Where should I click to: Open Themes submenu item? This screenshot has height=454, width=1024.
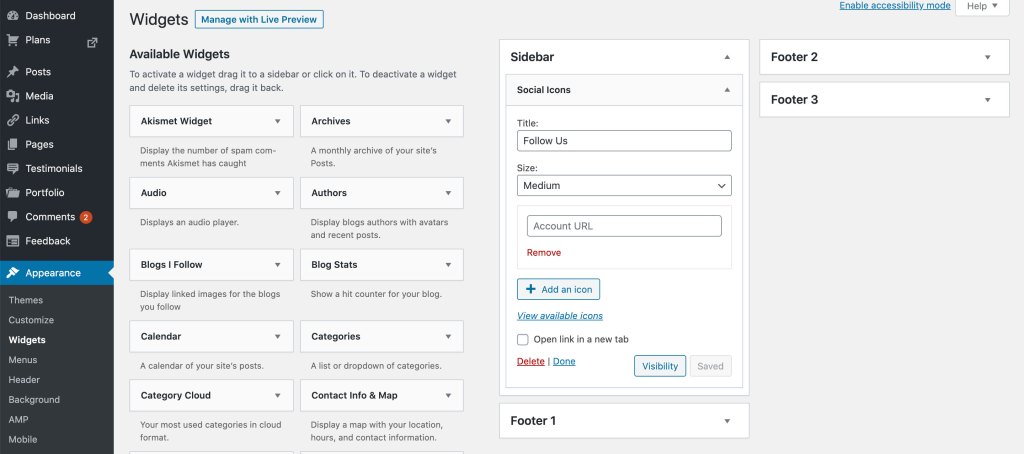(26, 300)
